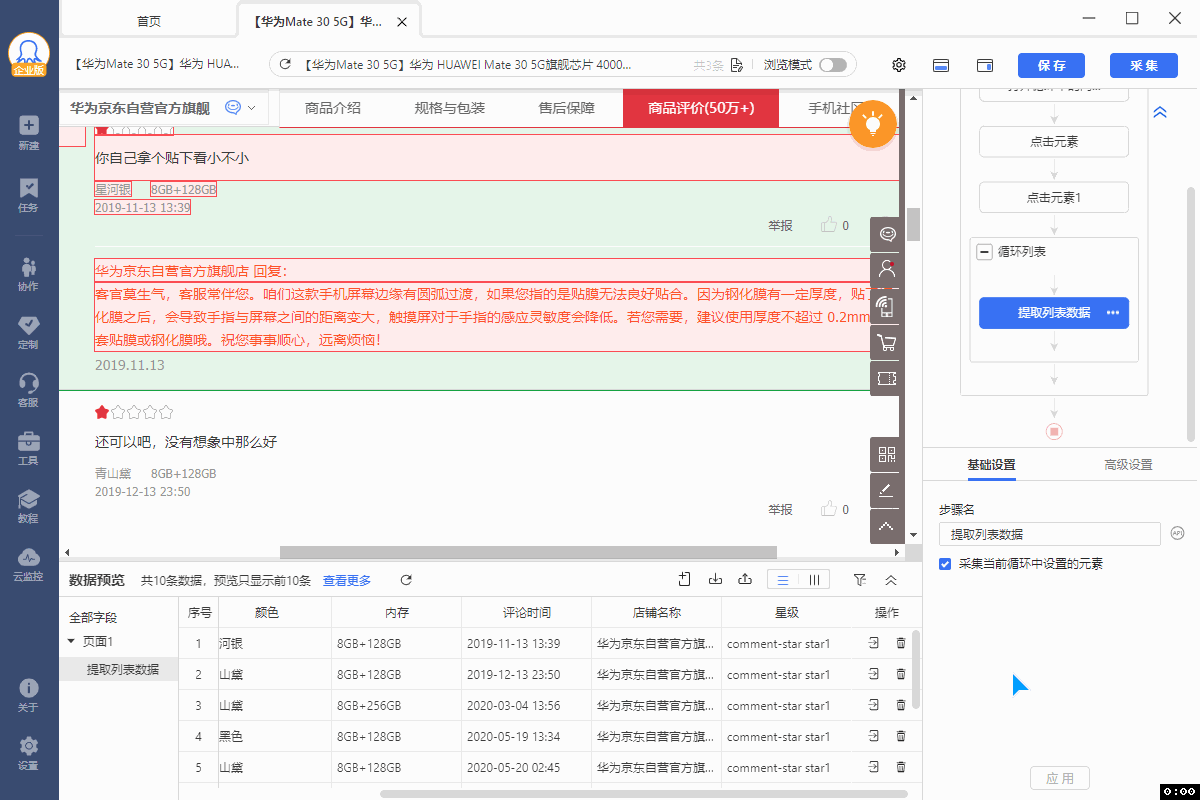1200x800 pixels.
Task: Collapse the data preview panel with chevron
Action: (x=891, y=580)
